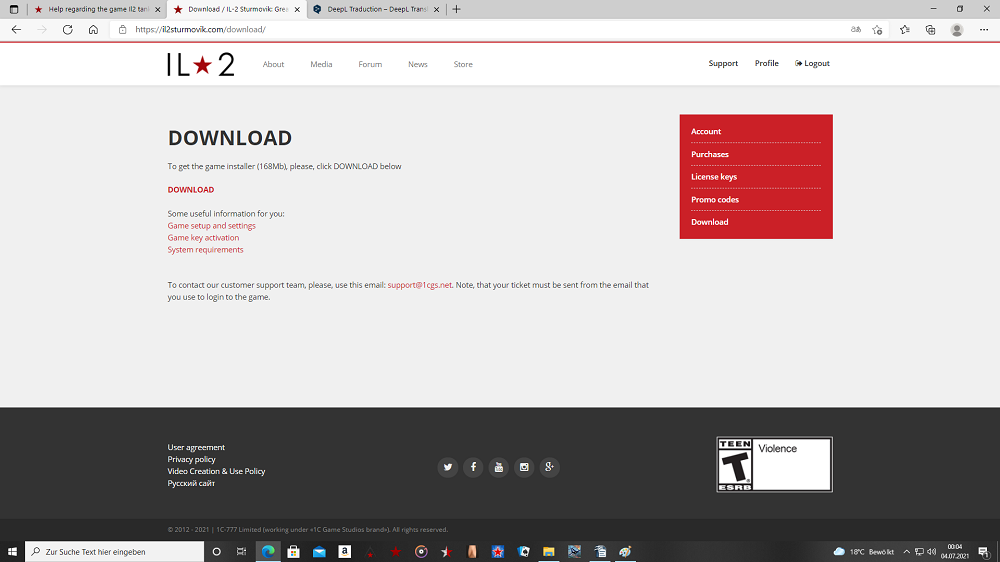
Task: Log out using the Logout link
Action: pos(812,63)
